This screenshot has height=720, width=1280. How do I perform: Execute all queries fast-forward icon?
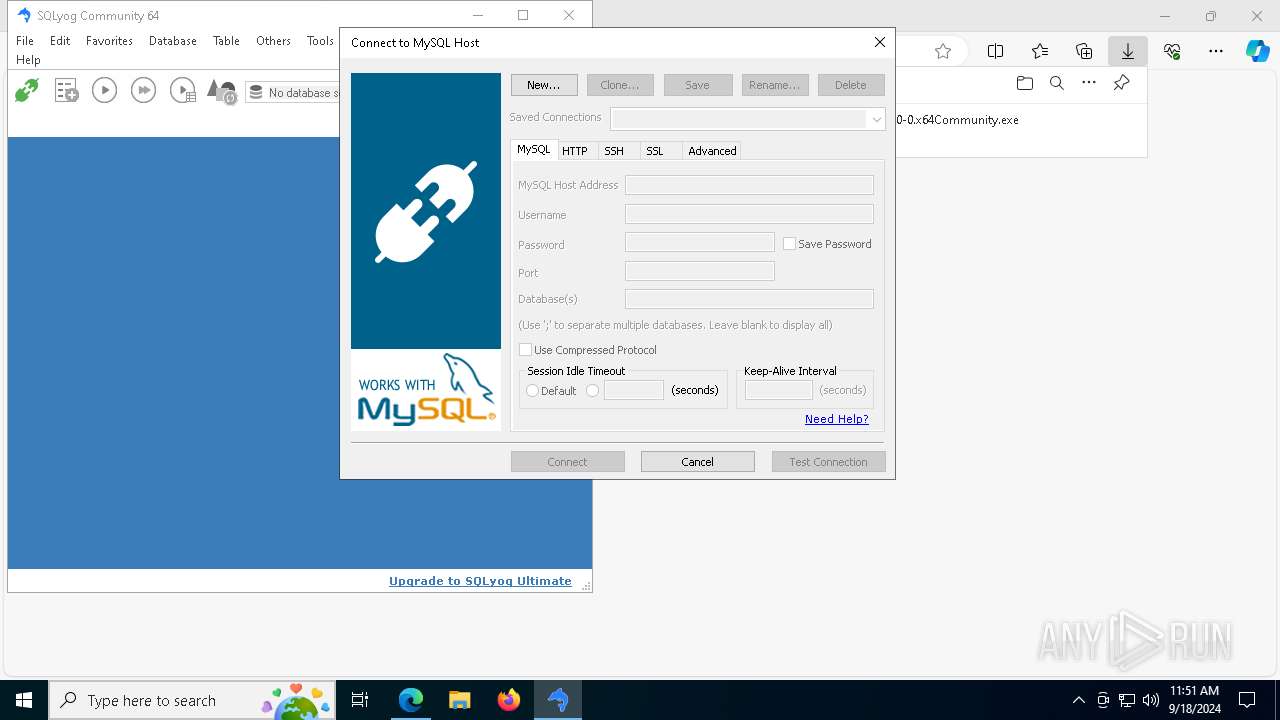pyautogui.click(x=143, y=90)
